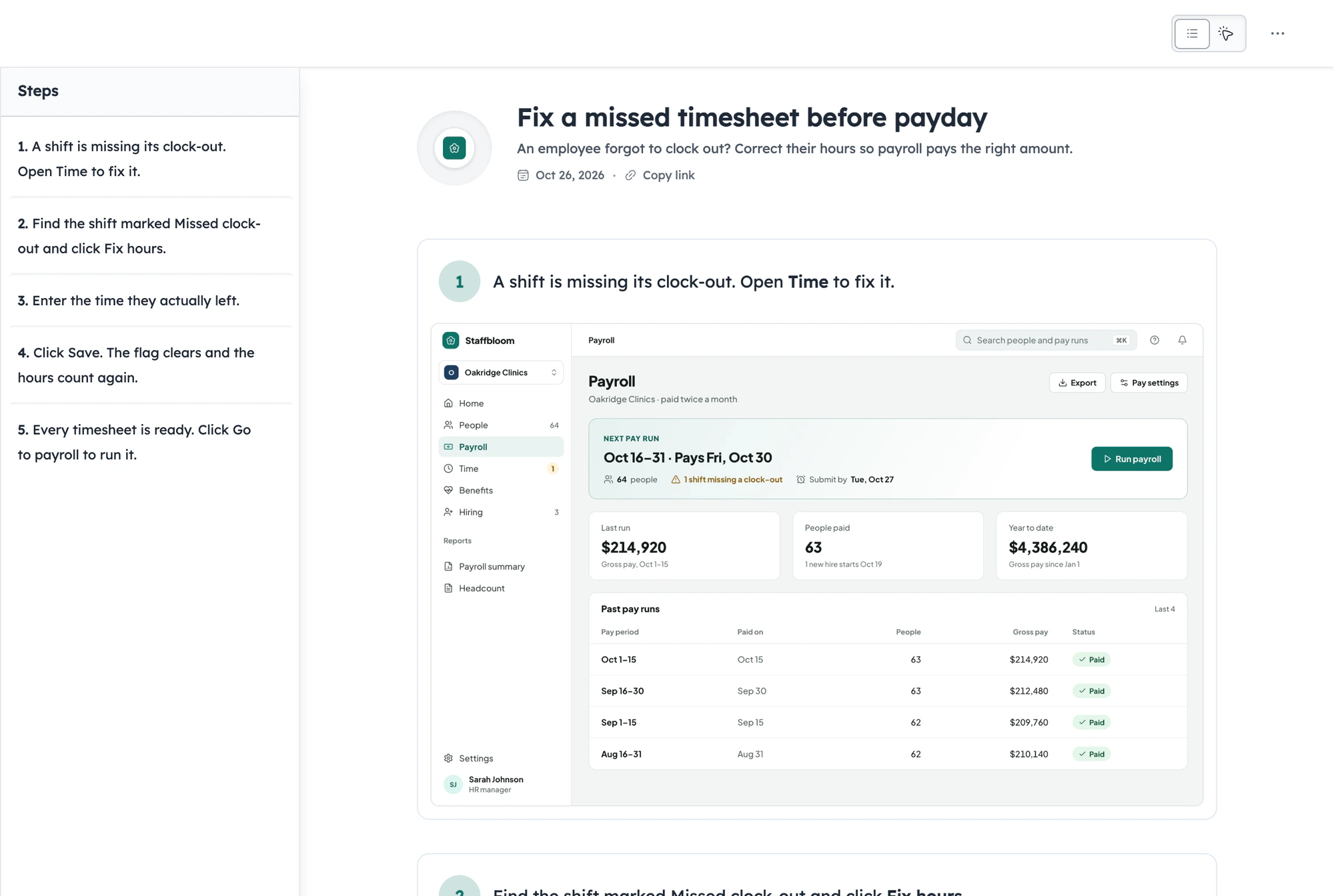The width and height of the screenshot is (1334, 896).
Task: Jump to step 1 in the Steps panel
Action: click(150, 159)
